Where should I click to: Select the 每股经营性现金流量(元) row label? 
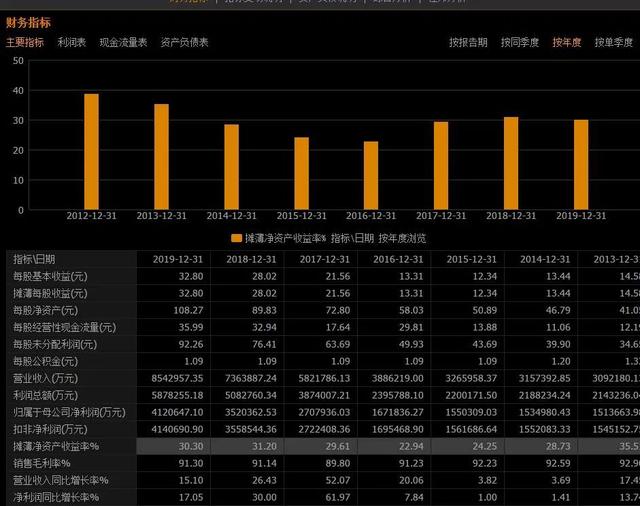click(64, 327)
